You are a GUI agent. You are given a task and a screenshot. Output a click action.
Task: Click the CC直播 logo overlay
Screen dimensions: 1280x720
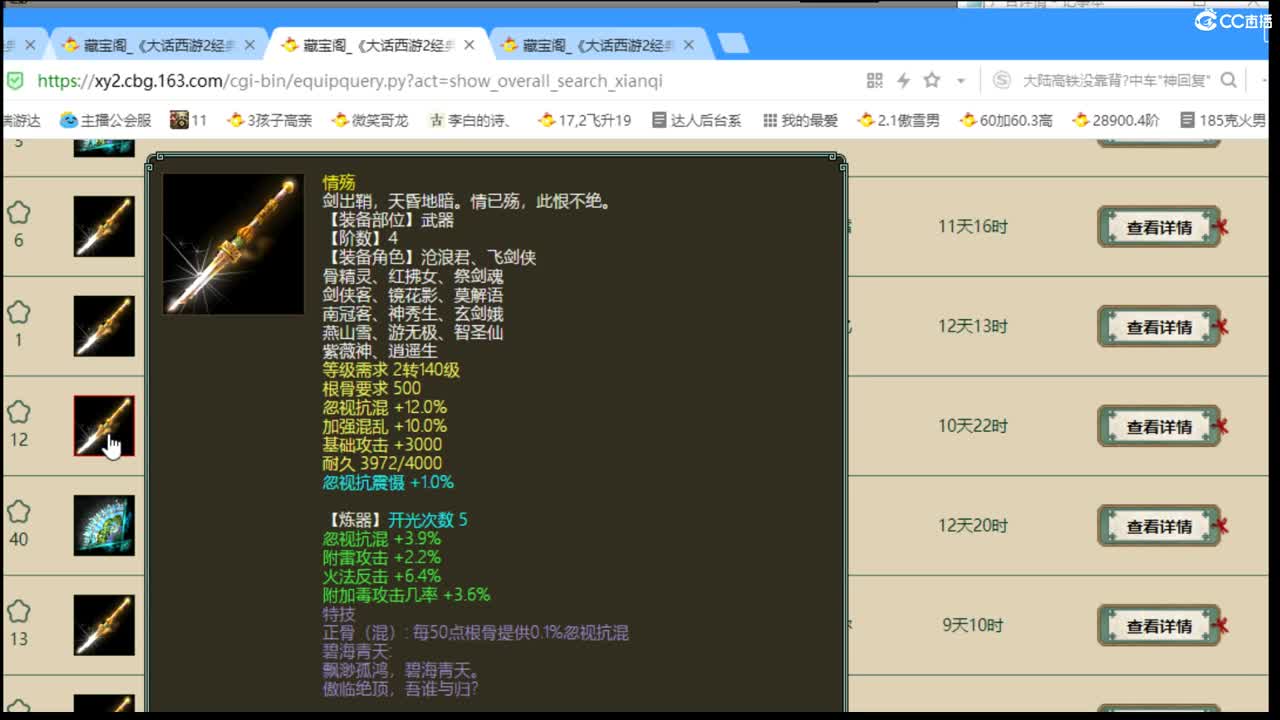tap(1233, 20)
